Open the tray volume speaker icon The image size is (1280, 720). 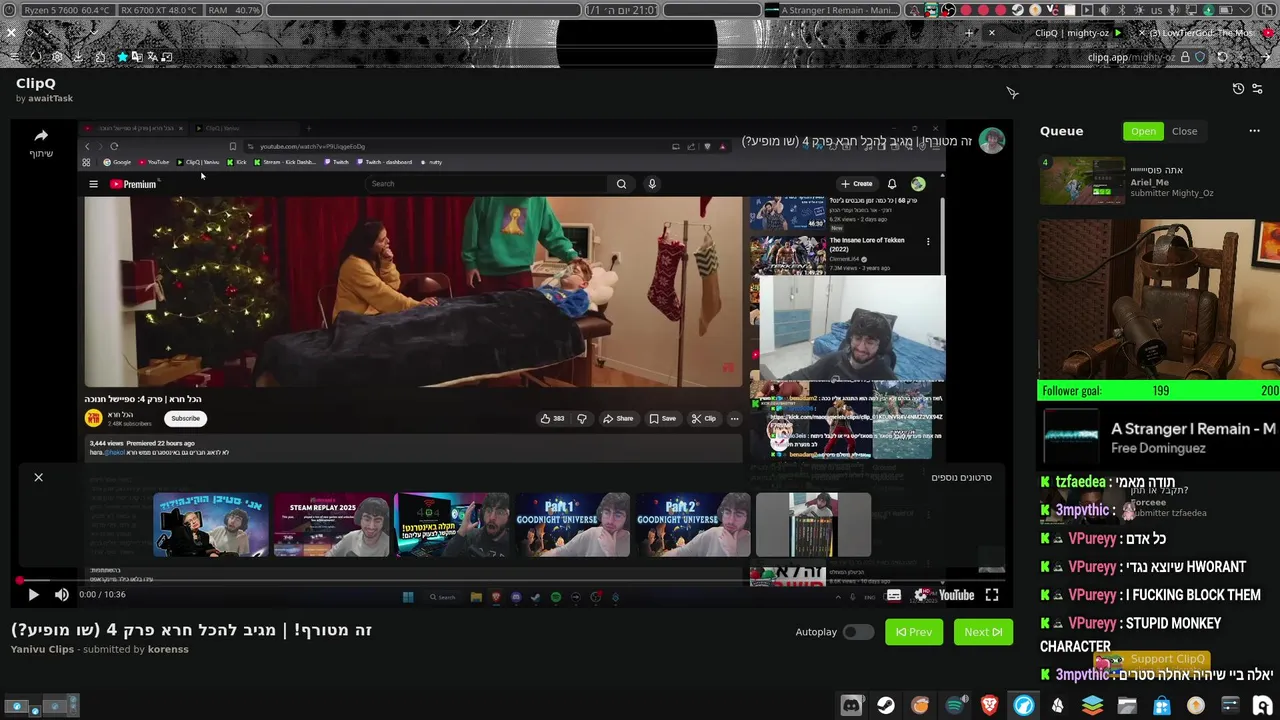point(1104,10)
